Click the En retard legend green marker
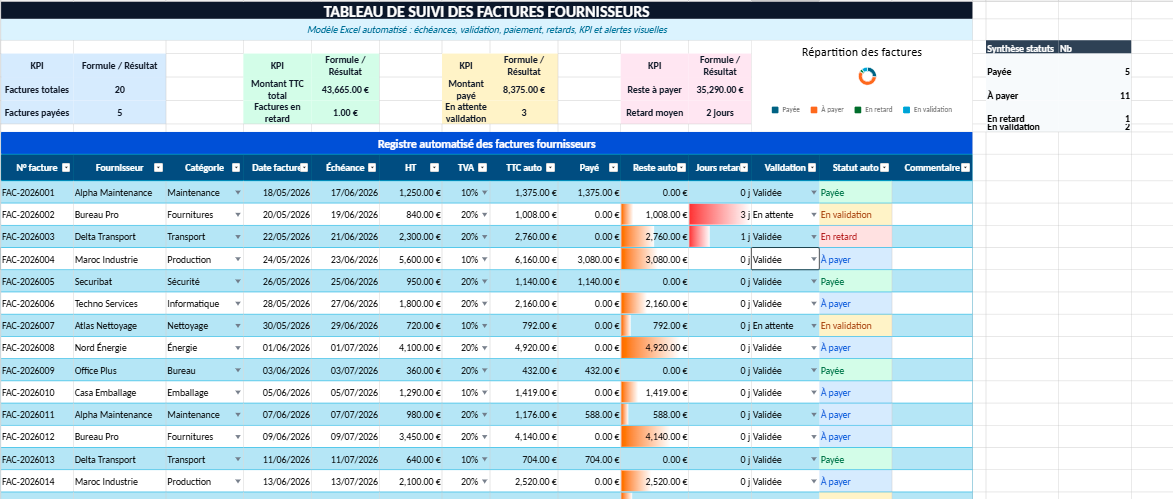 tap(859, 109)
